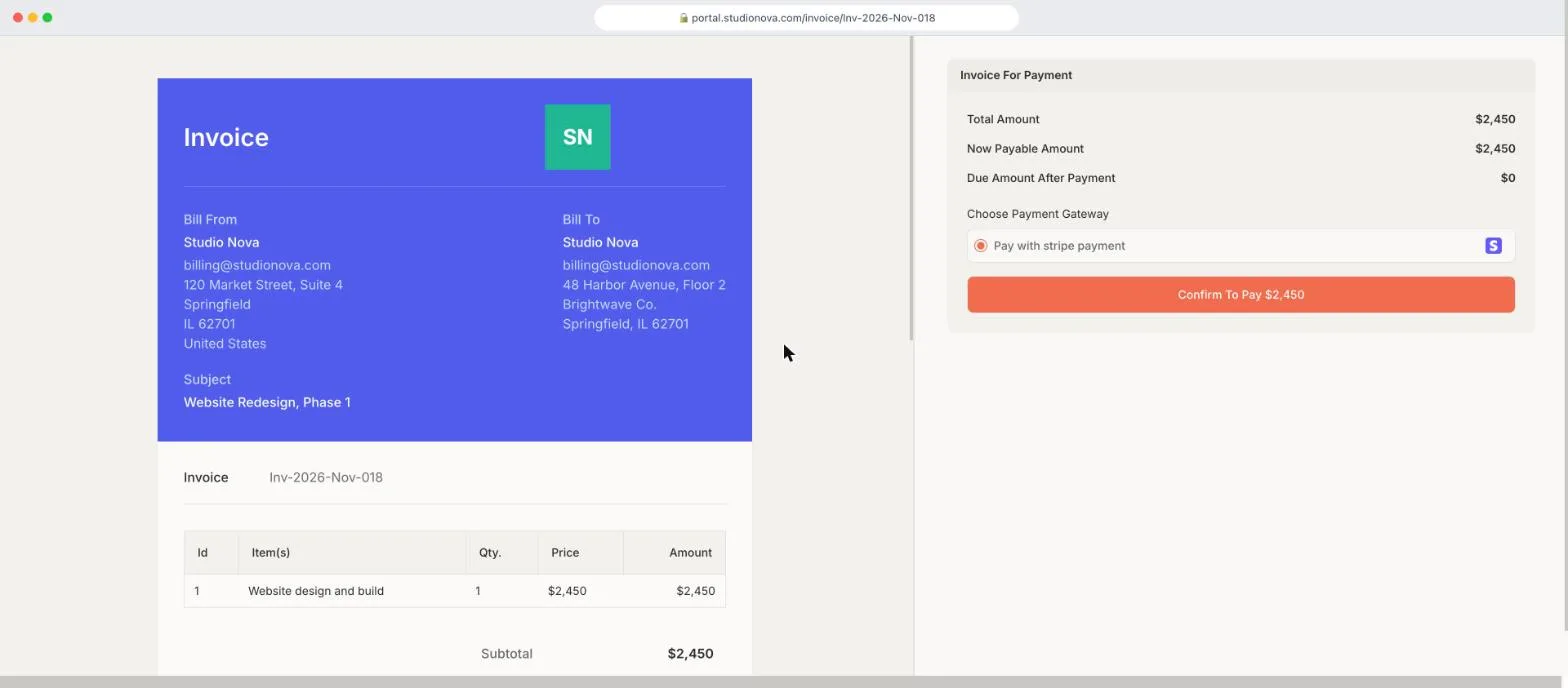Screen dimensions: 1568x688
Task: Click Due Amount After Payment label
Action: [1041, 178]
